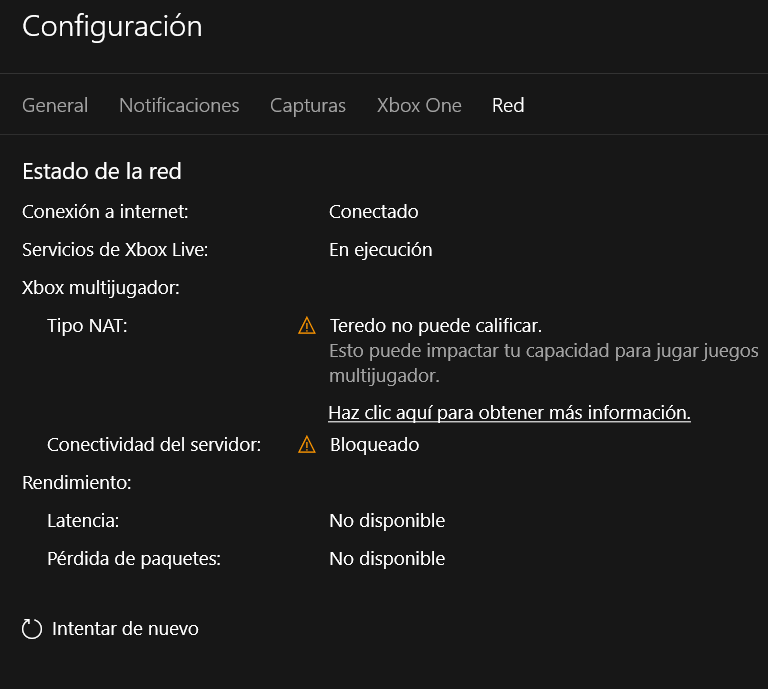The width and height of the screenshot is (768, 689).
Task: Click the Configuración page title
Action: point(112,27)
